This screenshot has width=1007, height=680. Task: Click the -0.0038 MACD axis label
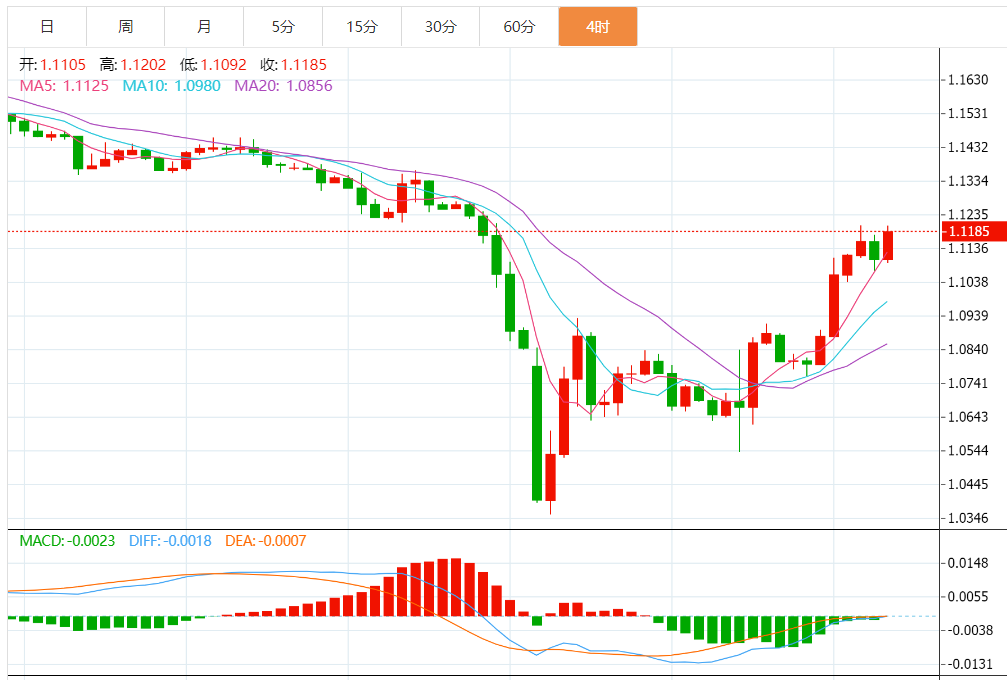pyautogui.click(x=968, y=631)
